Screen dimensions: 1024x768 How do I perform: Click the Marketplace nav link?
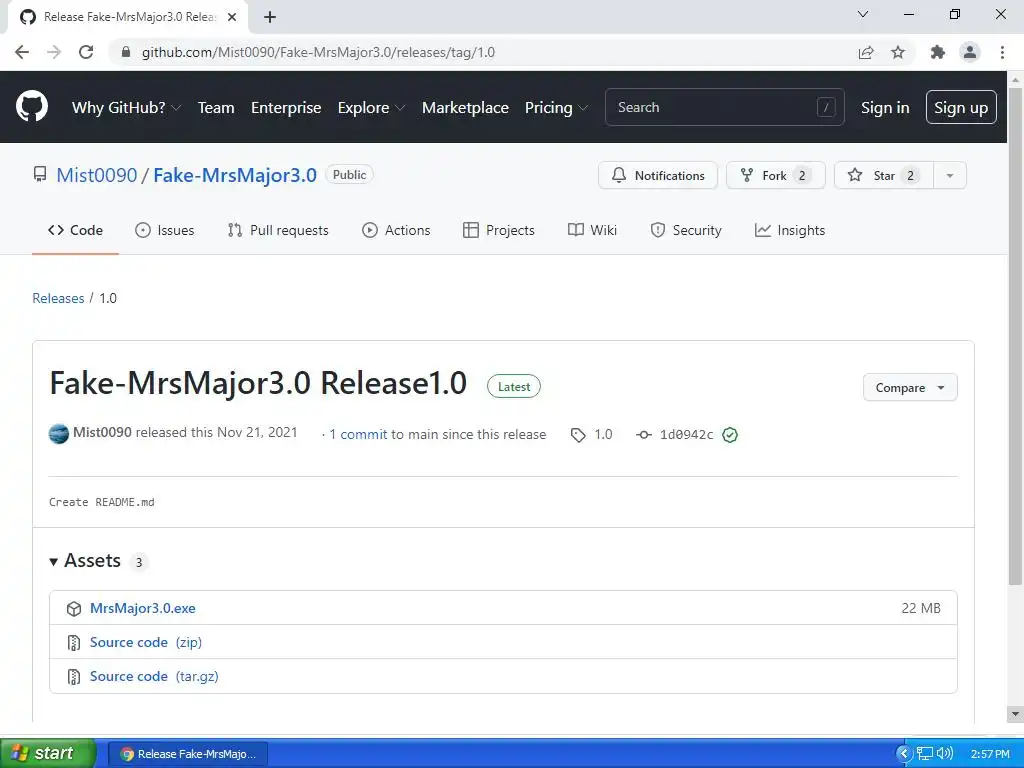point(465,108)
